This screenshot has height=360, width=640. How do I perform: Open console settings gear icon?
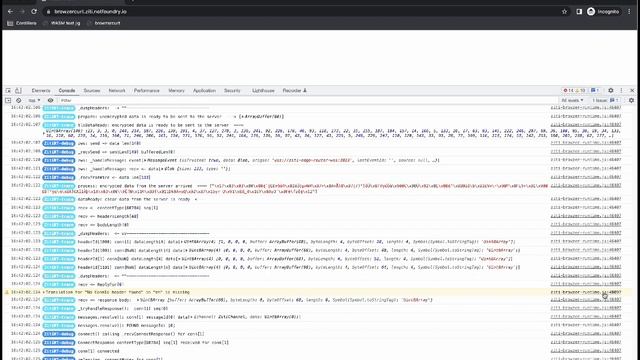click(631, 100)
